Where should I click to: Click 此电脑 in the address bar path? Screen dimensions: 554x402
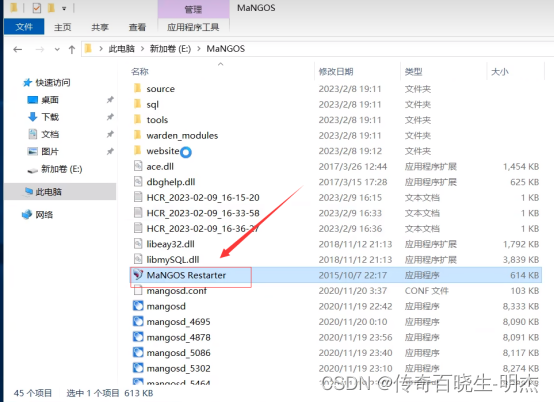coord(122,49)
